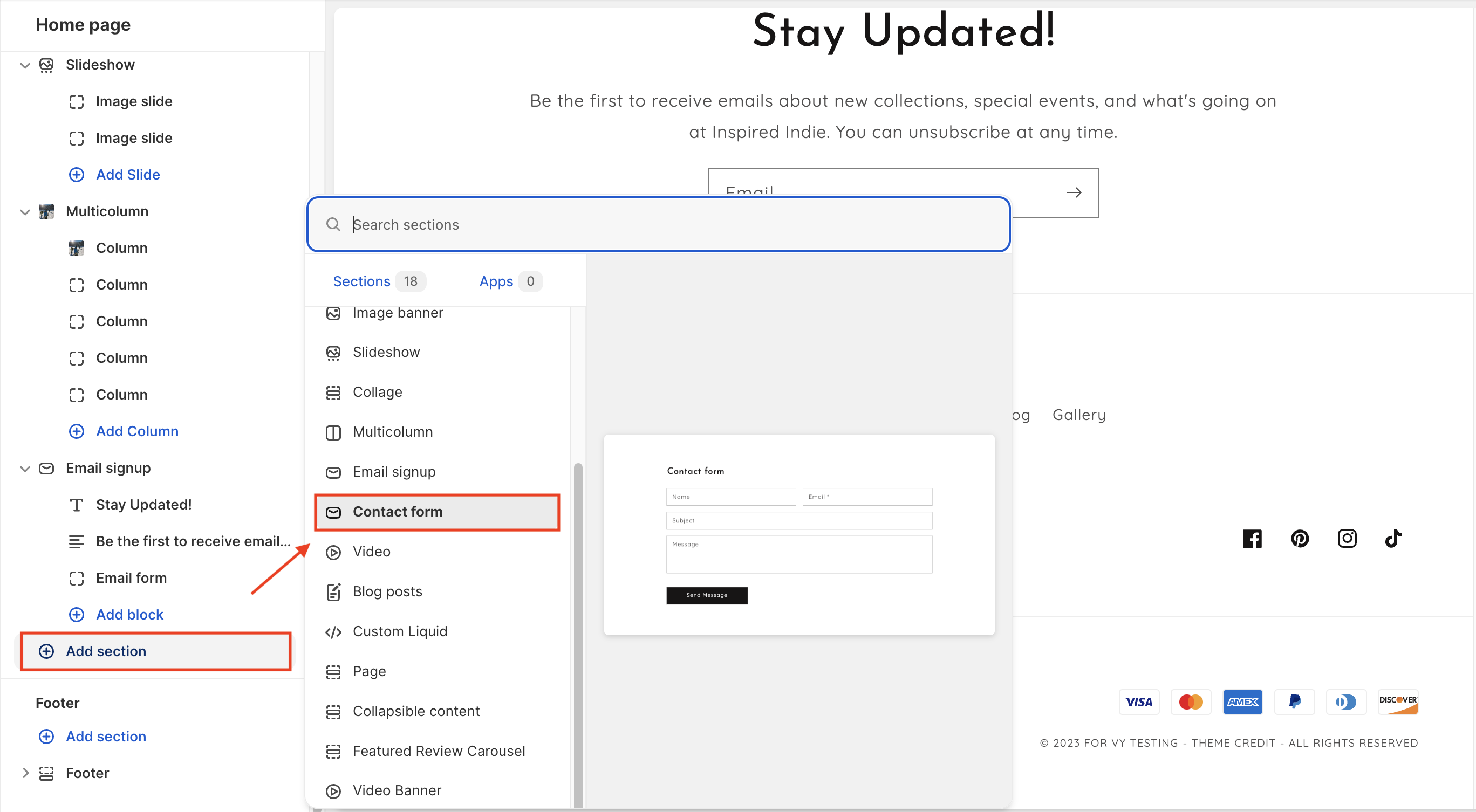
Task: Click Add Column link
Action: (x=137, y=431)
